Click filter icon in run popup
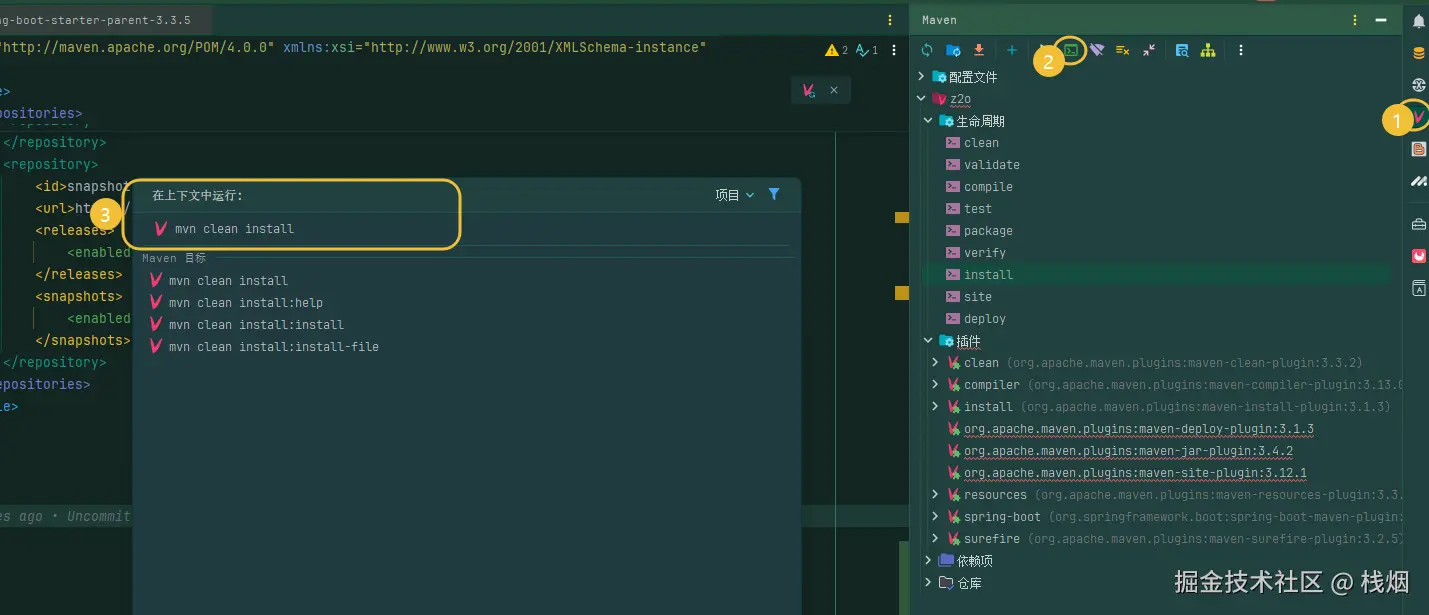 pyautogui.click(x=774, y=194)
